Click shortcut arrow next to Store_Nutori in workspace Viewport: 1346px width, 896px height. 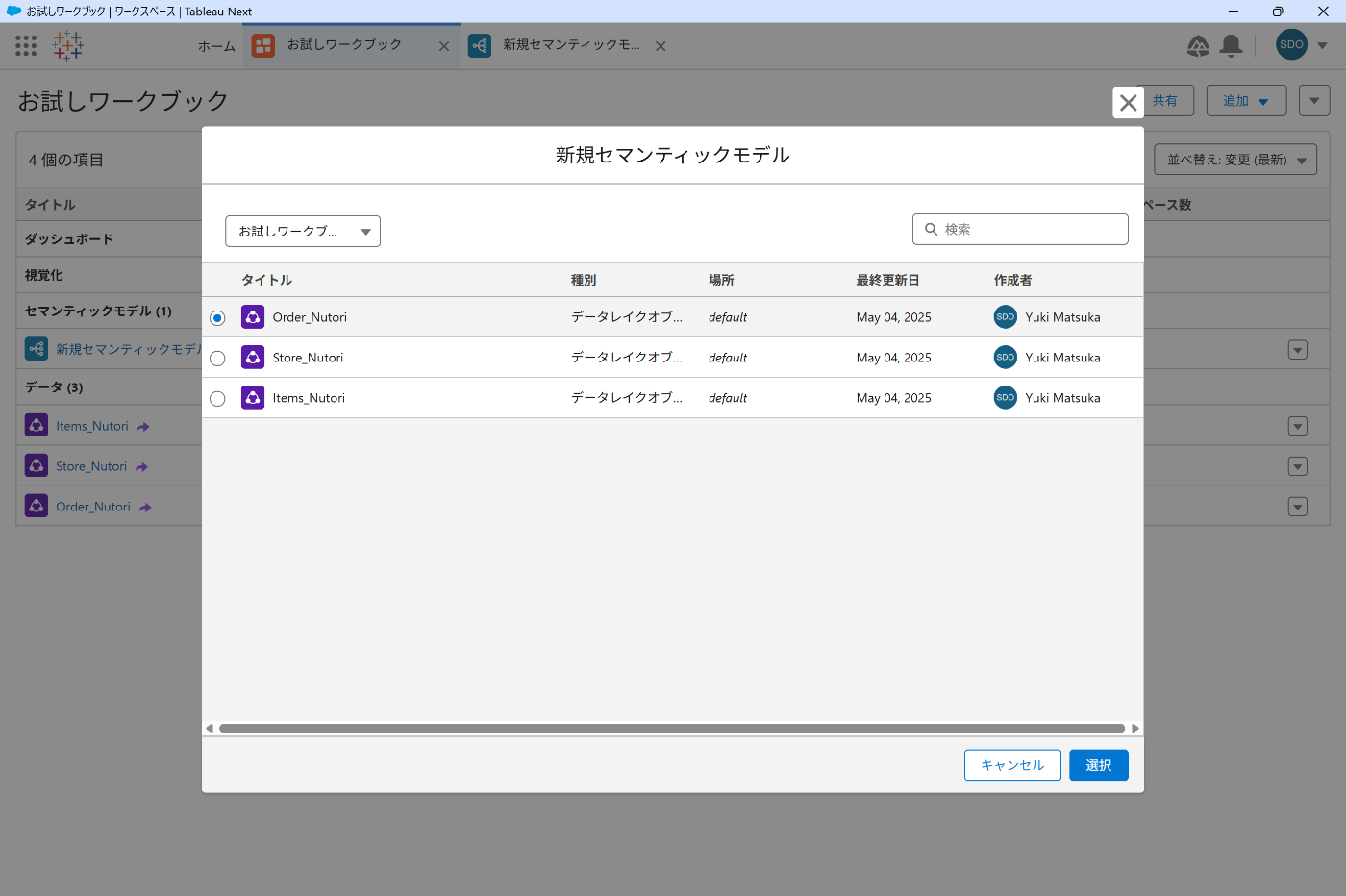[x=142, y=467]
